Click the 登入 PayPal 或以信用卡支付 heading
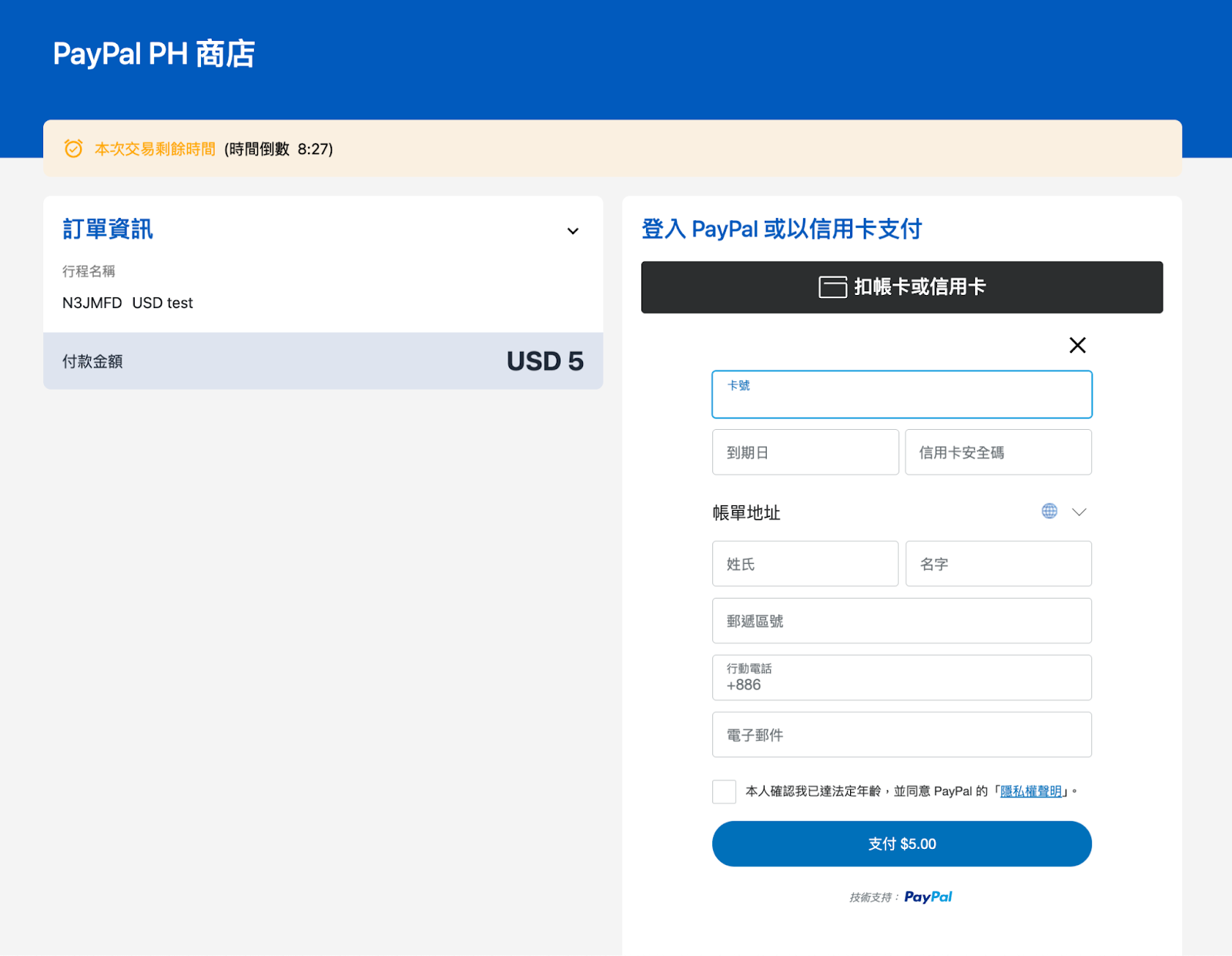This screenshot has height=956, width=1232. click(782, 229)
